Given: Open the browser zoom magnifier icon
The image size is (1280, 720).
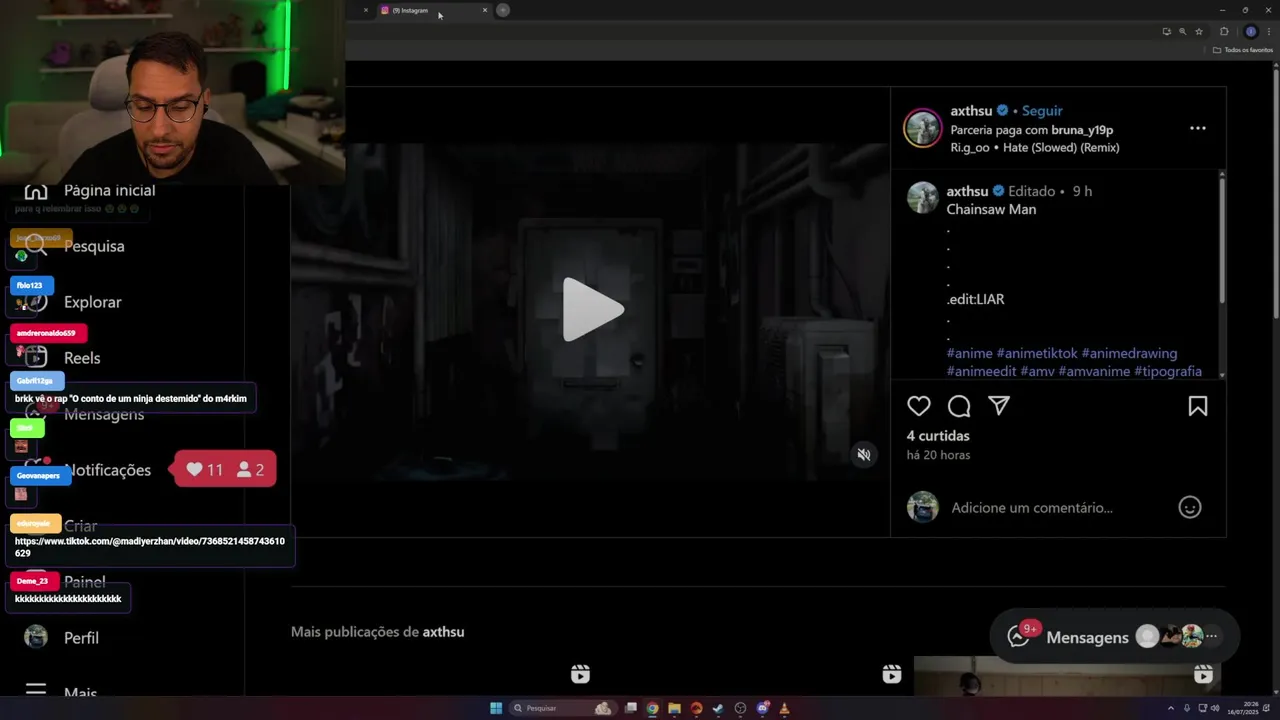Looking at the screenshot, I should click(x=1182, y=31).
